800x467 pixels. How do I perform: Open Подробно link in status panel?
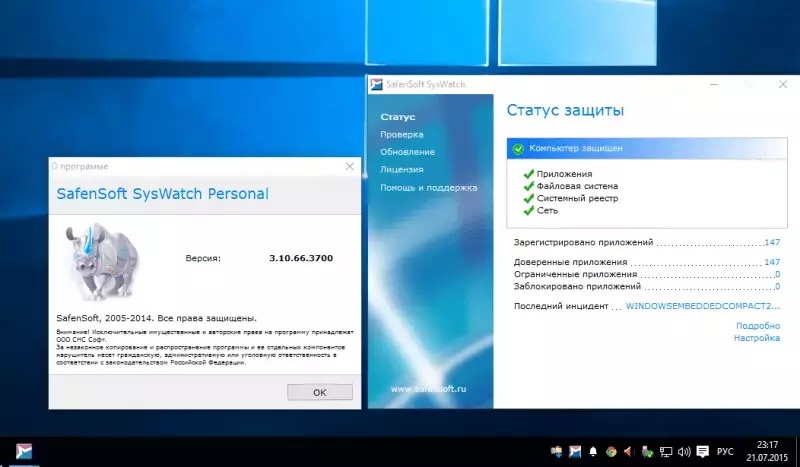coord(758,326)
